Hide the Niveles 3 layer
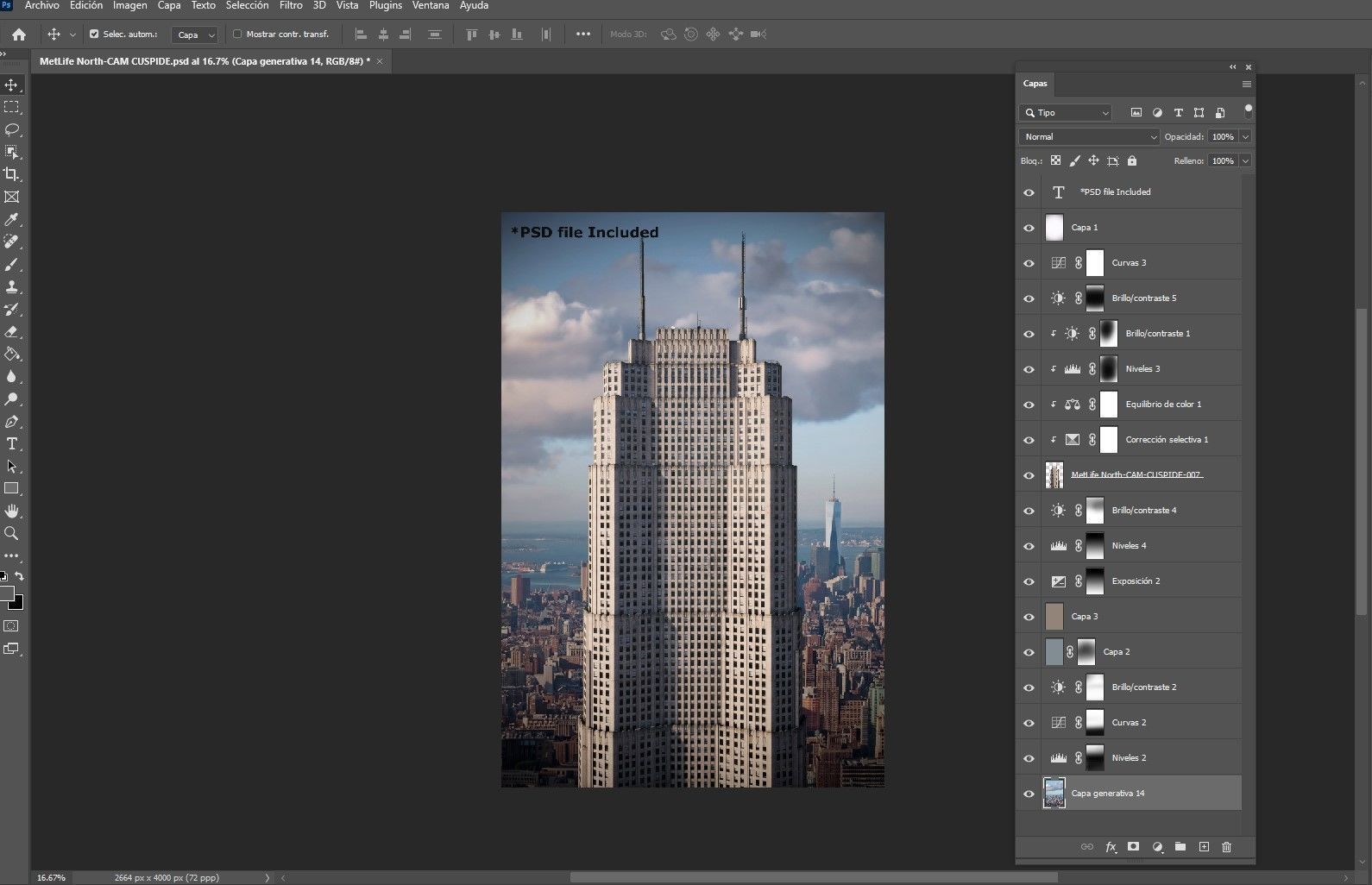1372x885 pixels. coord(1029,369)
